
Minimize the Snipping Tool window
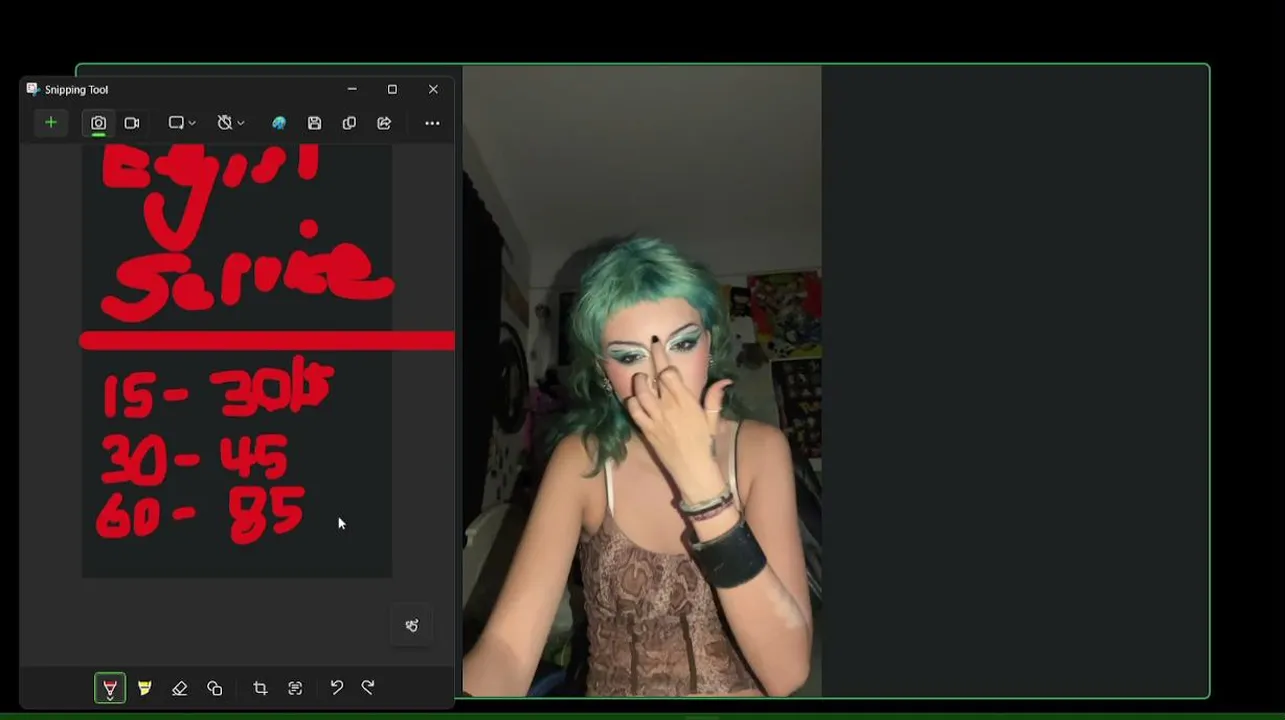coord(352,89)
